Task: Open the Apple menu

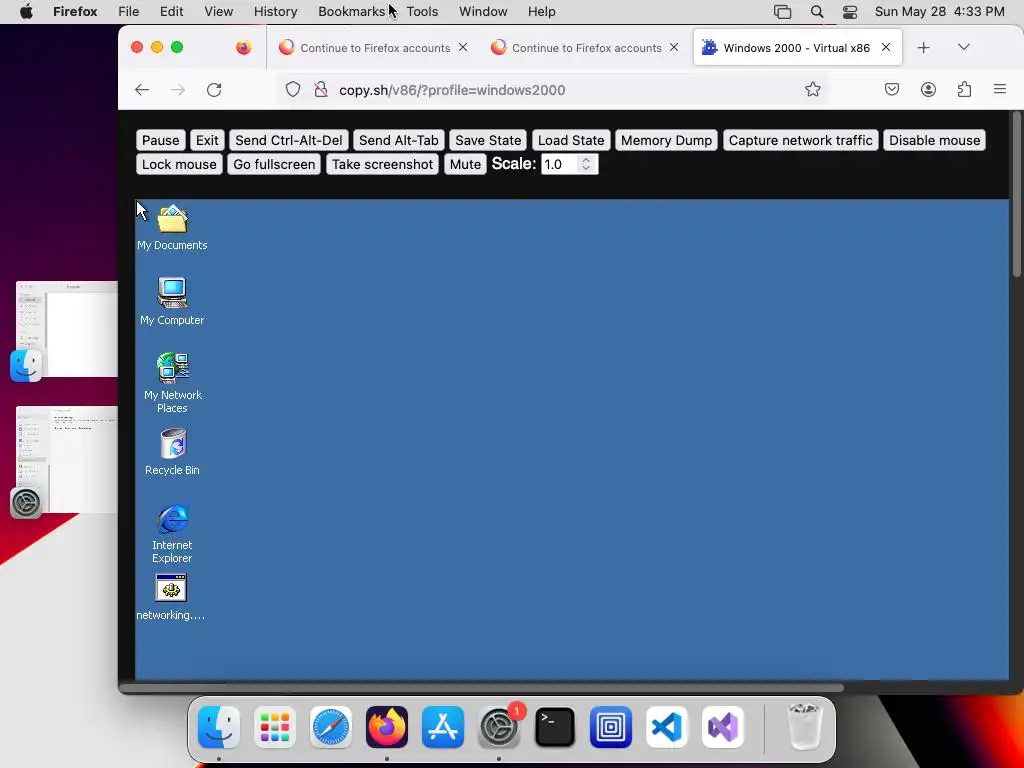Action: [26, 12]
